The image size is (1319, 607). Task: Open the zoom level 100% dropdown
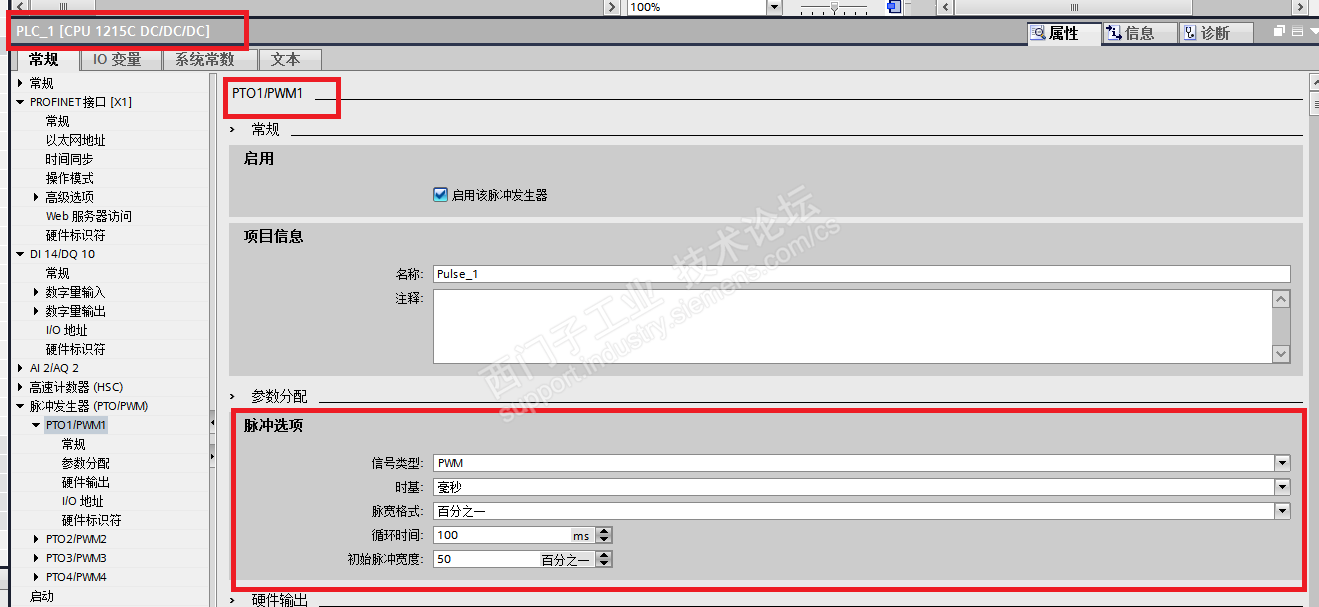(x=774, y=7)
